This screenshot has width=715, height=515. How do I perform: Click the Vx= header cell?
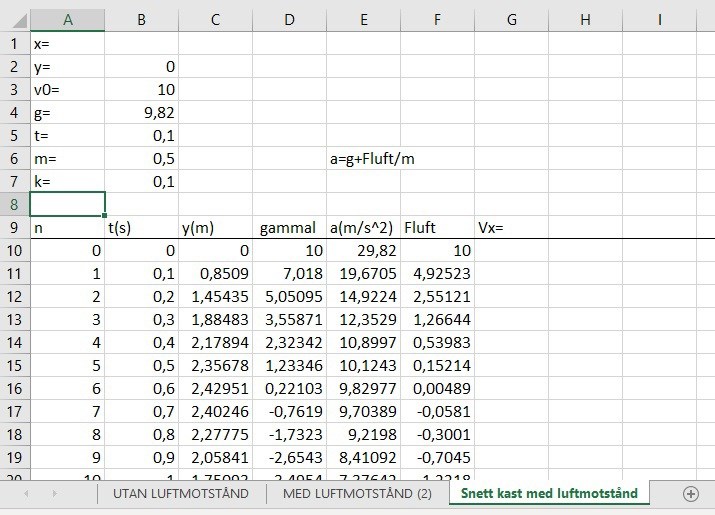point(511,228)
